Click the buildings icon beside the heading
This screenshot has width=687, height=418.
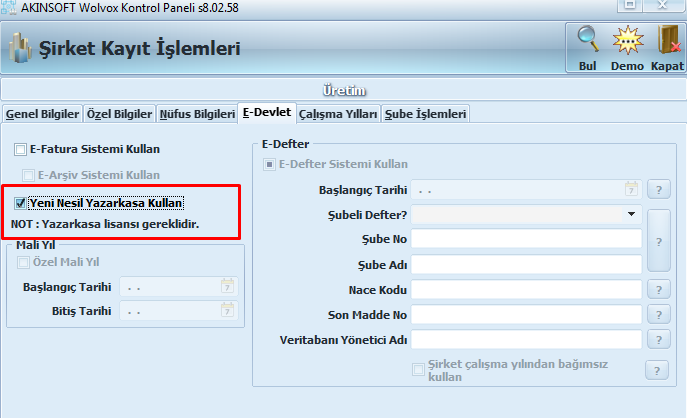pyautogui.click(x=20, y=48)
